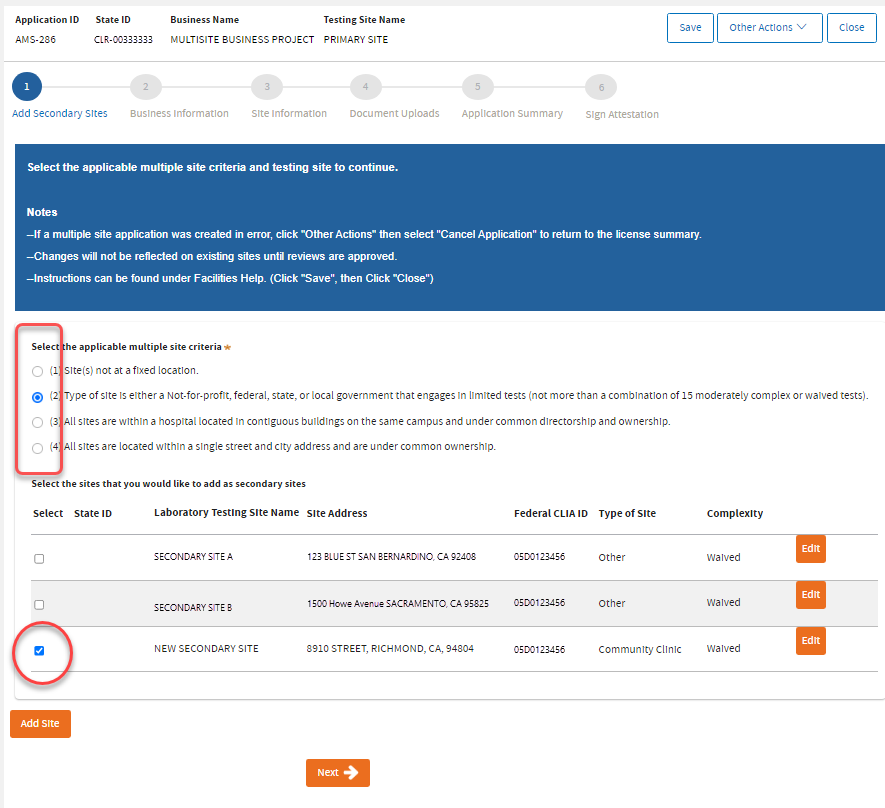
Task: Open the Other Actions dropdown
Action: click(769, 28)
